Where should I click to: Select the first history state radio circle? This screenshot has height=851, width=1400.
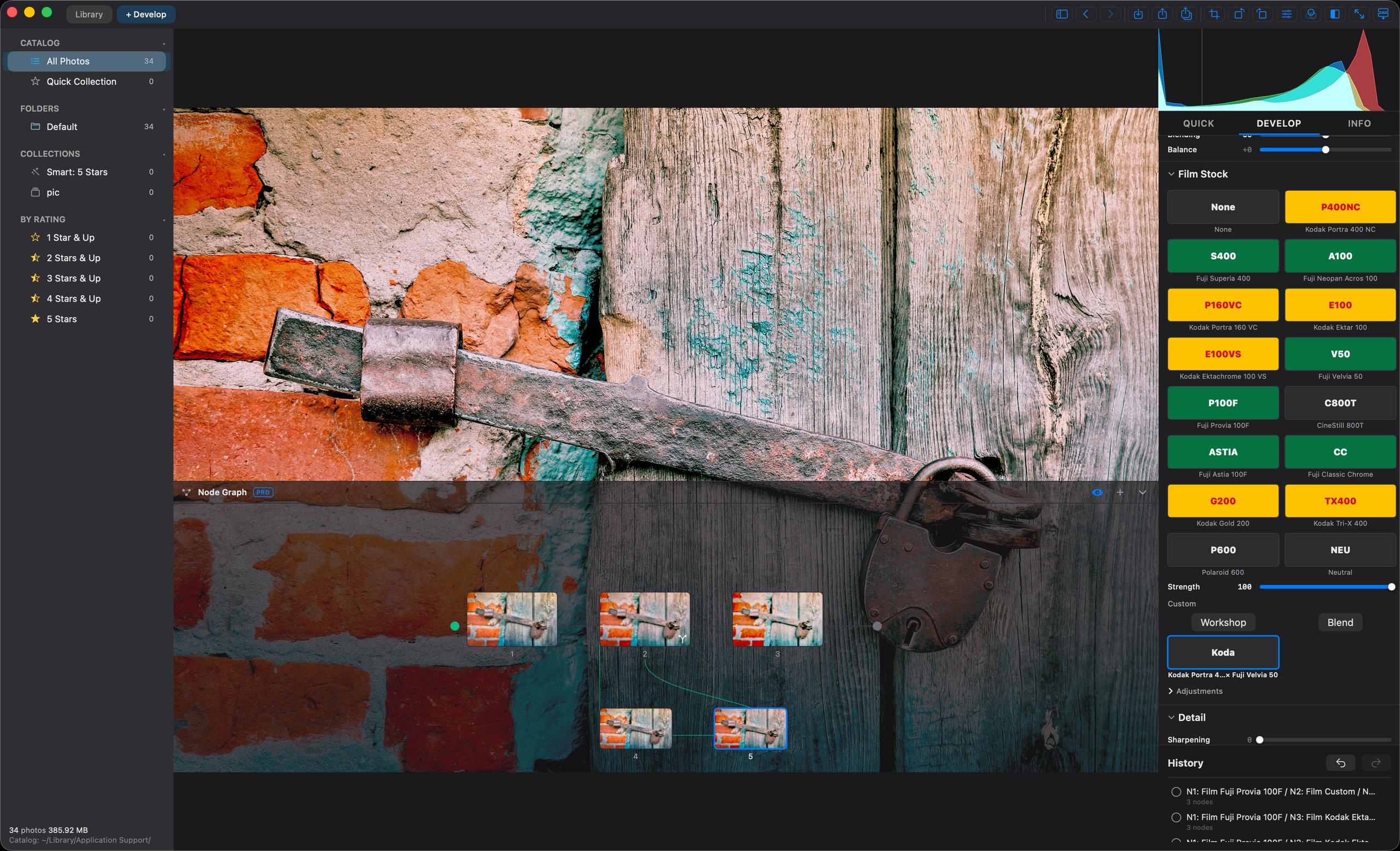[1176, 791]
